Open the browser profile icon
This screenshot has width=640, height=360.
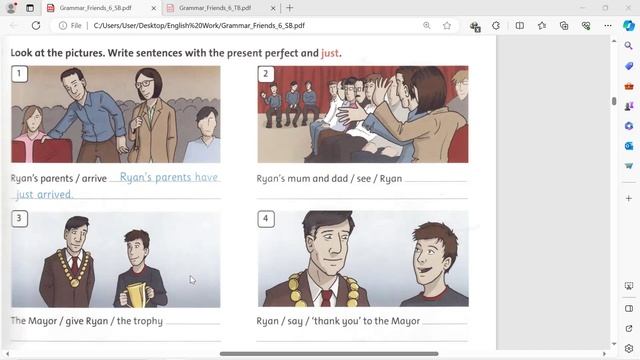tap(11, 8)
